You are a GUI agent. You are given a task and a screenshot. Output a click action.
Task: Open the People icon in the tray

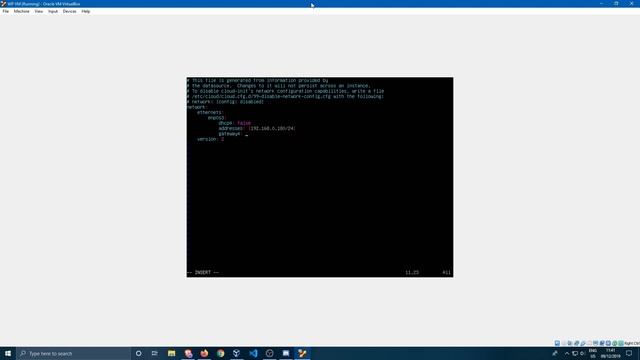click(555, 353)
